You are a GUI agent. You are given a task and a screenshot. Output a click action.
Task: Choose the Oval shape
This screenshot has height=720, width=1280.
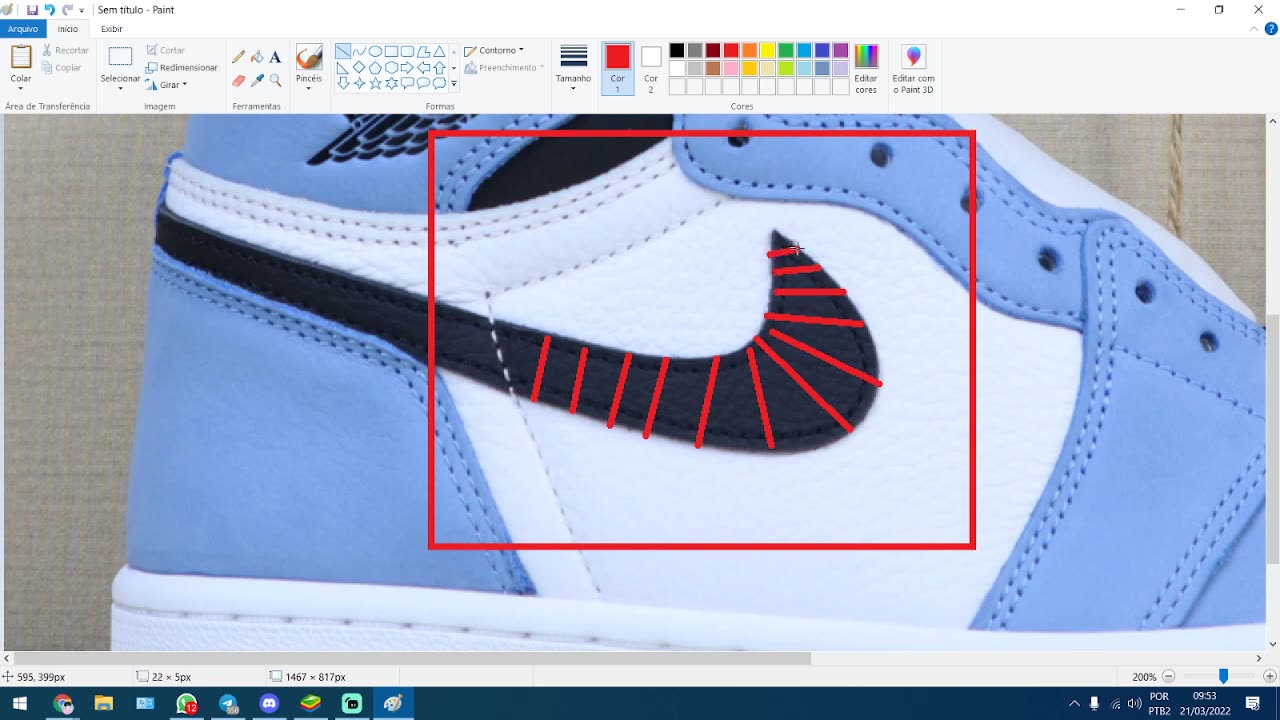click(x=375, y=51)
